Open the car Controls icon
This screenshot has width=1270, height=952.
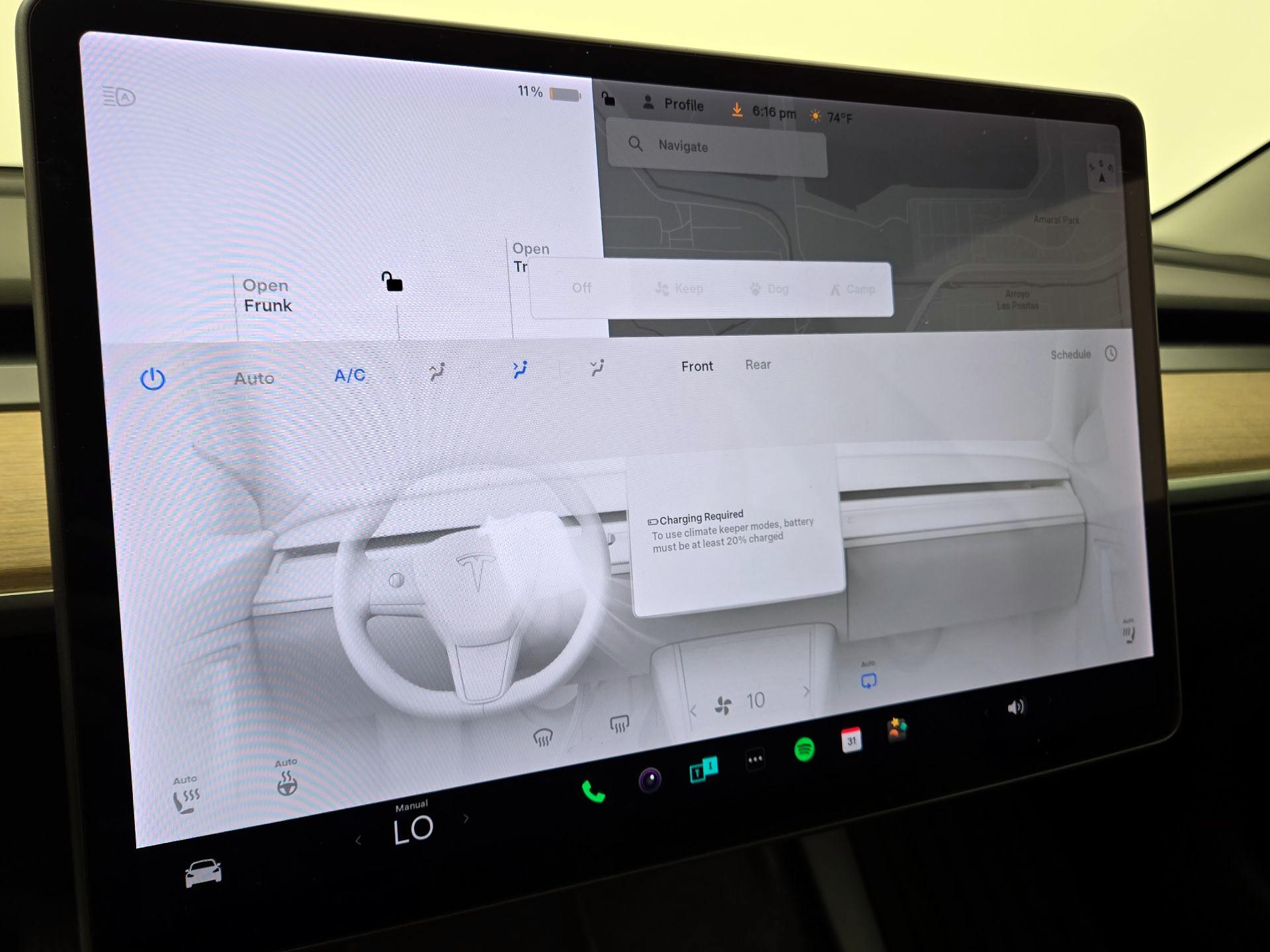204,873
